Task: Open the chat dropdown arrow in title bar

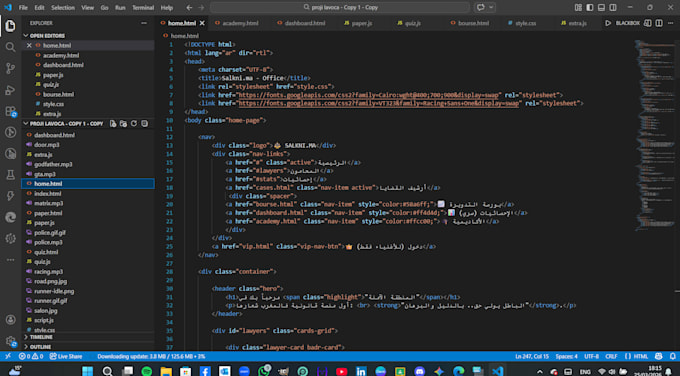Action: tap(491, 7)
